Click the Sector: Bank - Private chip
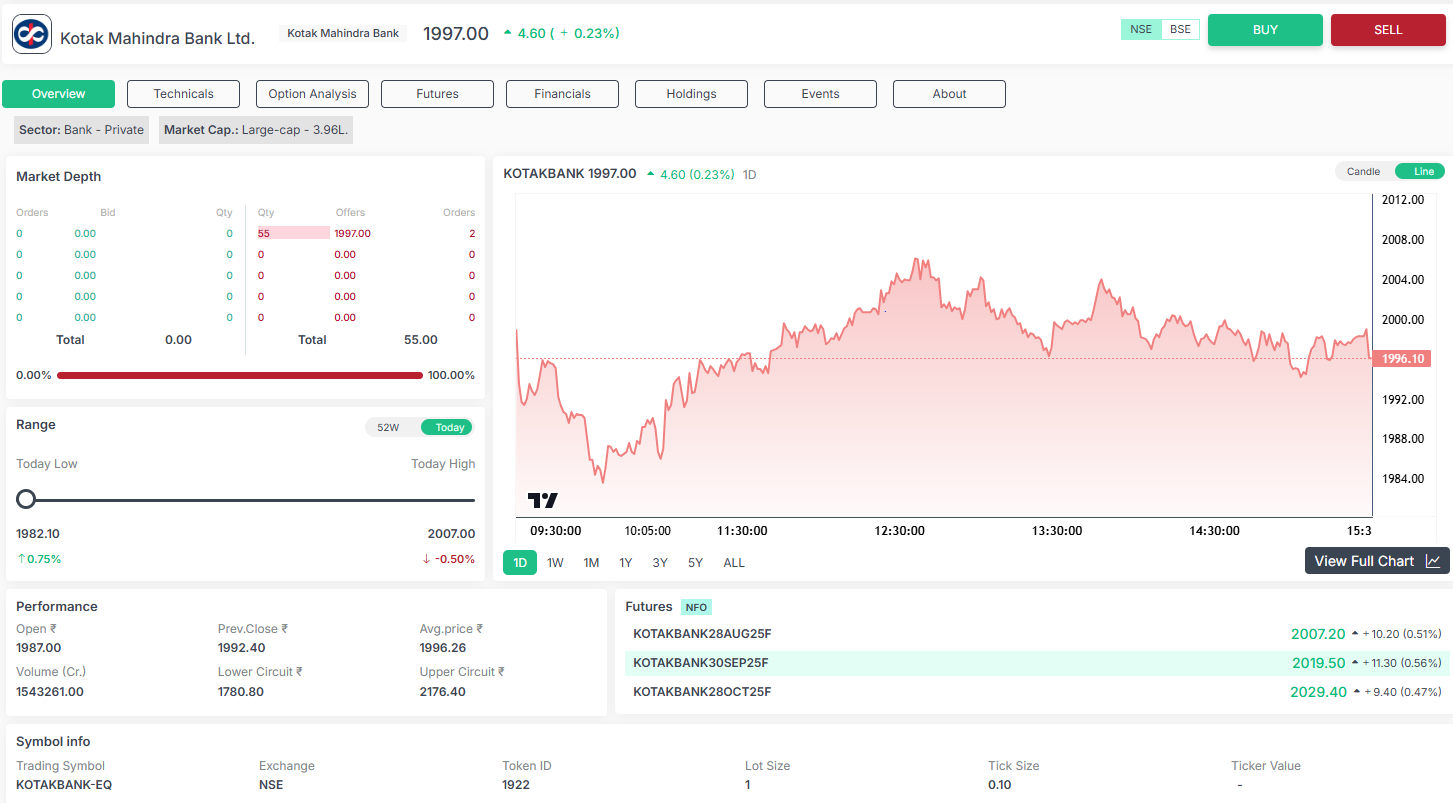Screen dimensions: 1453x803 81,130
